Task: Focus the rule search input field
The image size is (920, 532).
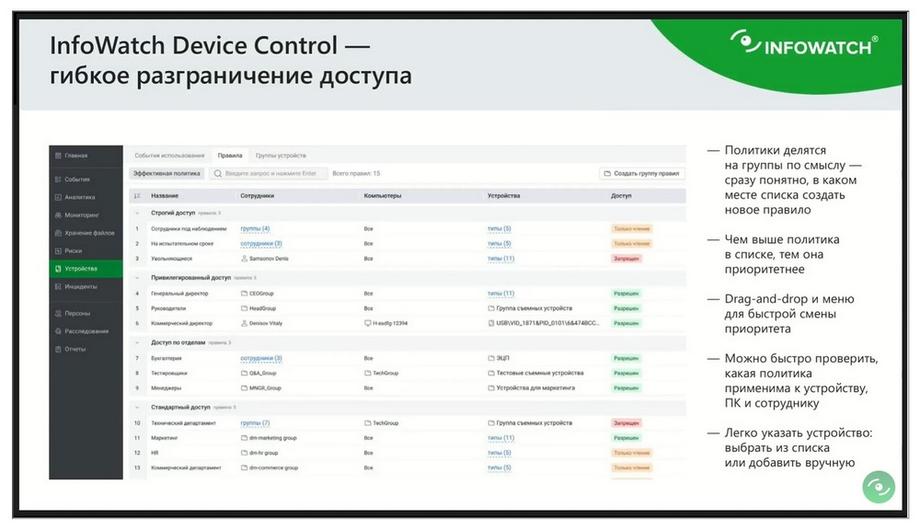Action: pos(268,174)
